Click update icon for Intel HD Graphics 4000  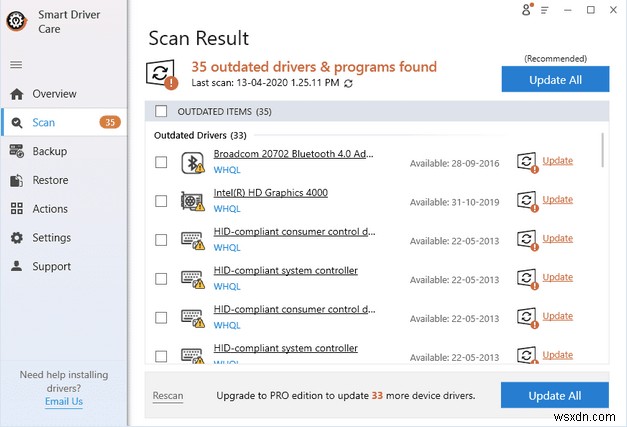pyautogui.click(x=526, y=200)
